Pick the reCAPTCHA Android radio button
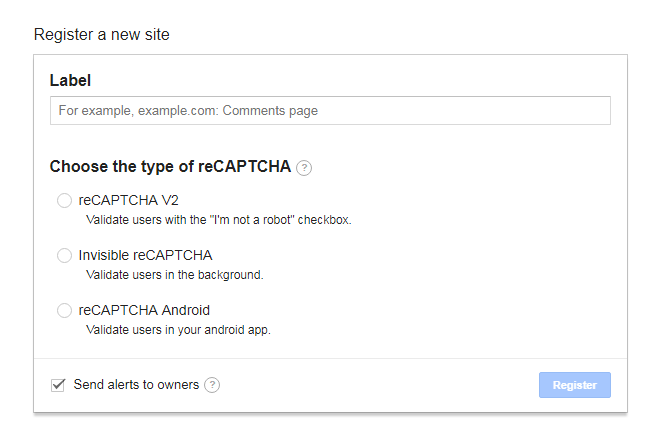 pyautogui.click(x=64, y=310)
